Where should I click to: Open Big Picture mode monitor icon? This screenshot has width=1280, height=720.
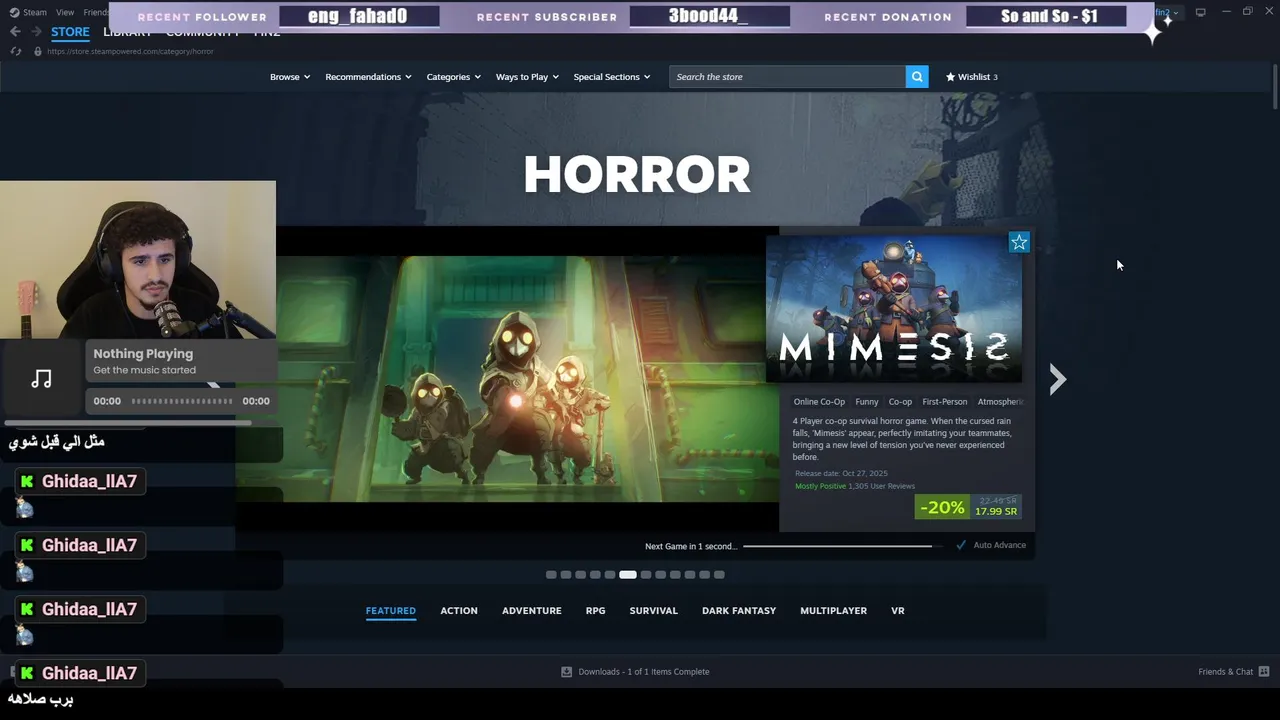click(x=1200, y=12)
